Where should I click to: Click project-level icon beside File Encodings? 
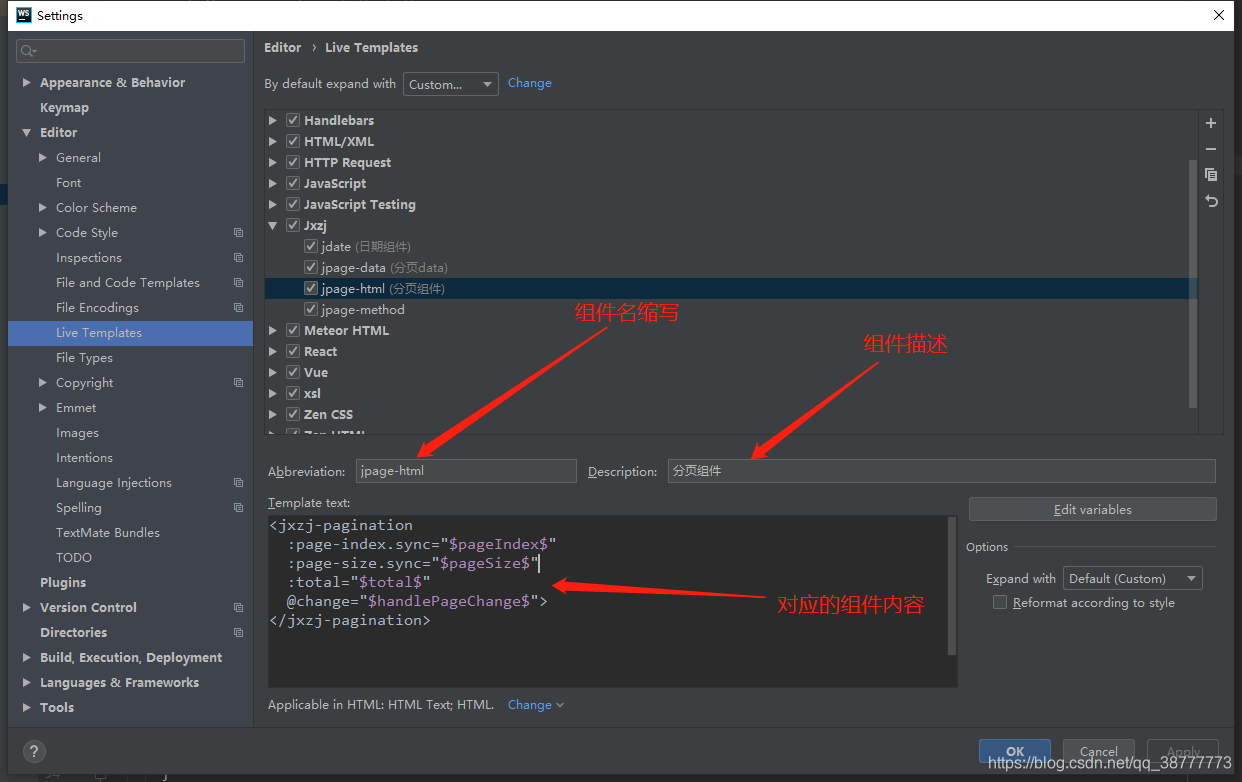(238, 308)
